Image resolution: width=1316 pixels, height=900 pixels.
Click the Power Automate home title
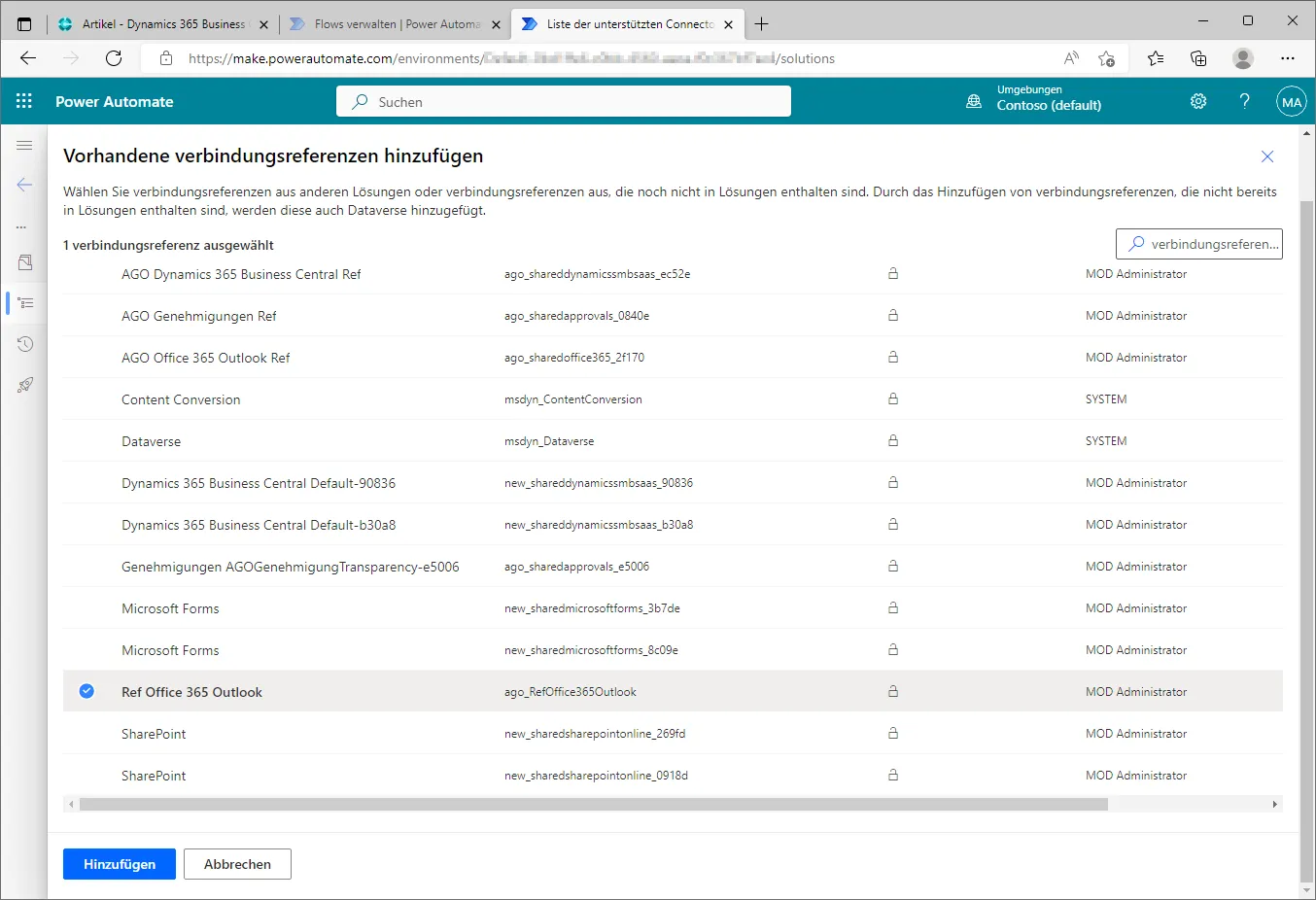coord(115,101)
